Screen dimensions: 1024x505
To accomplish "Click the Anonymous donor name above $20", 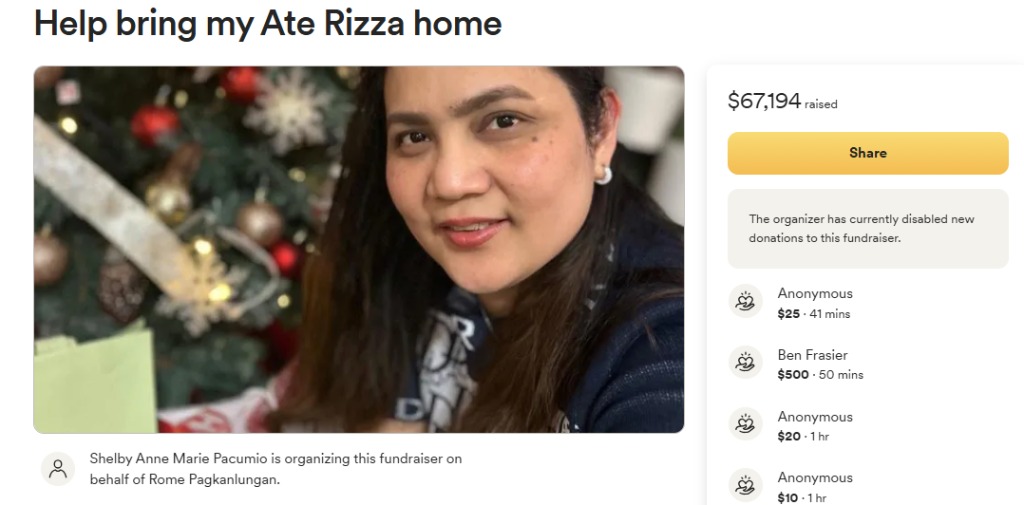I will click(x=815, y=416).
